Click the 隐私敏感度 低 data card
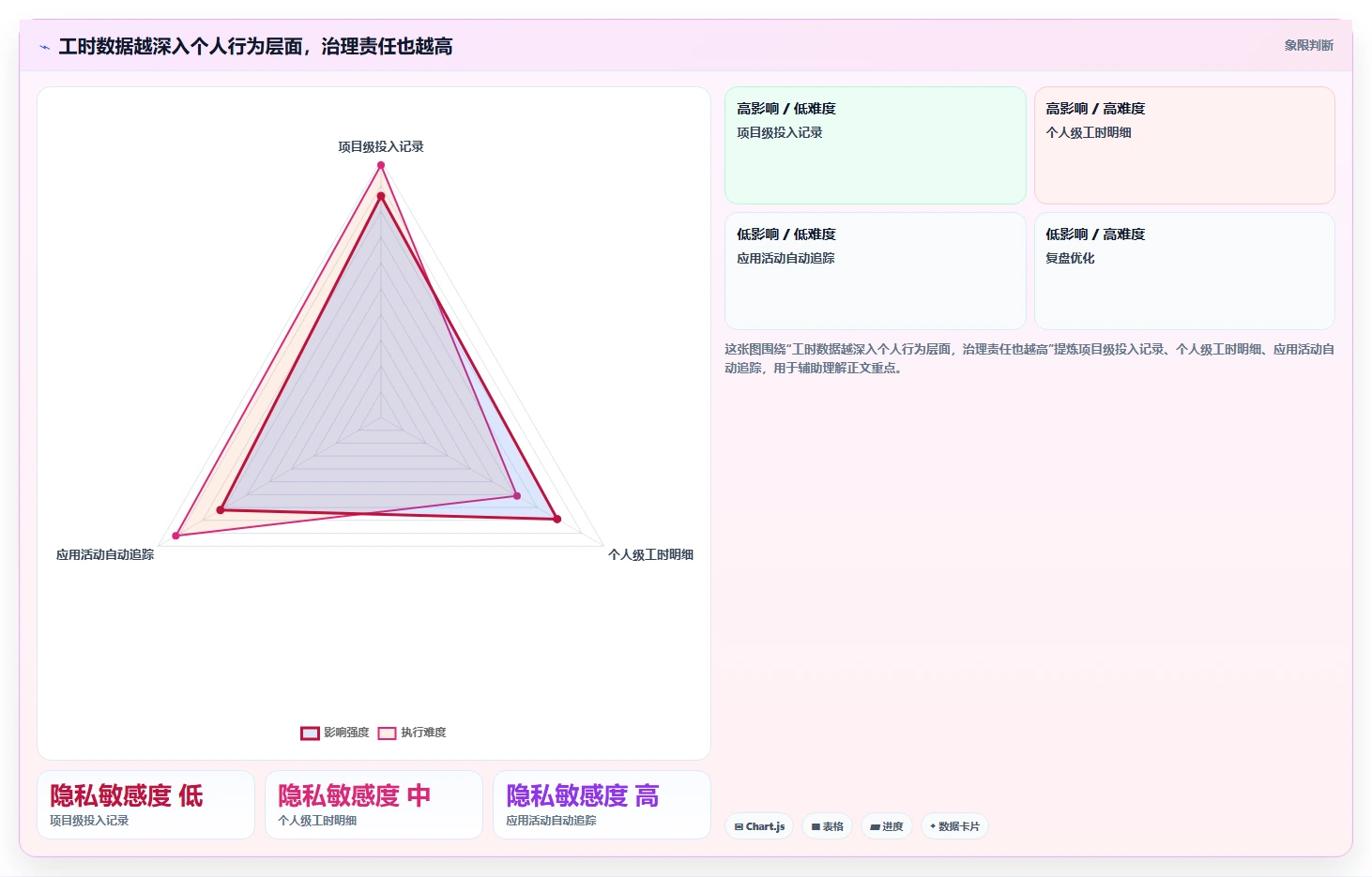Image resolution: width=1372 pixels, height=877 pixels. coord(145,805)
